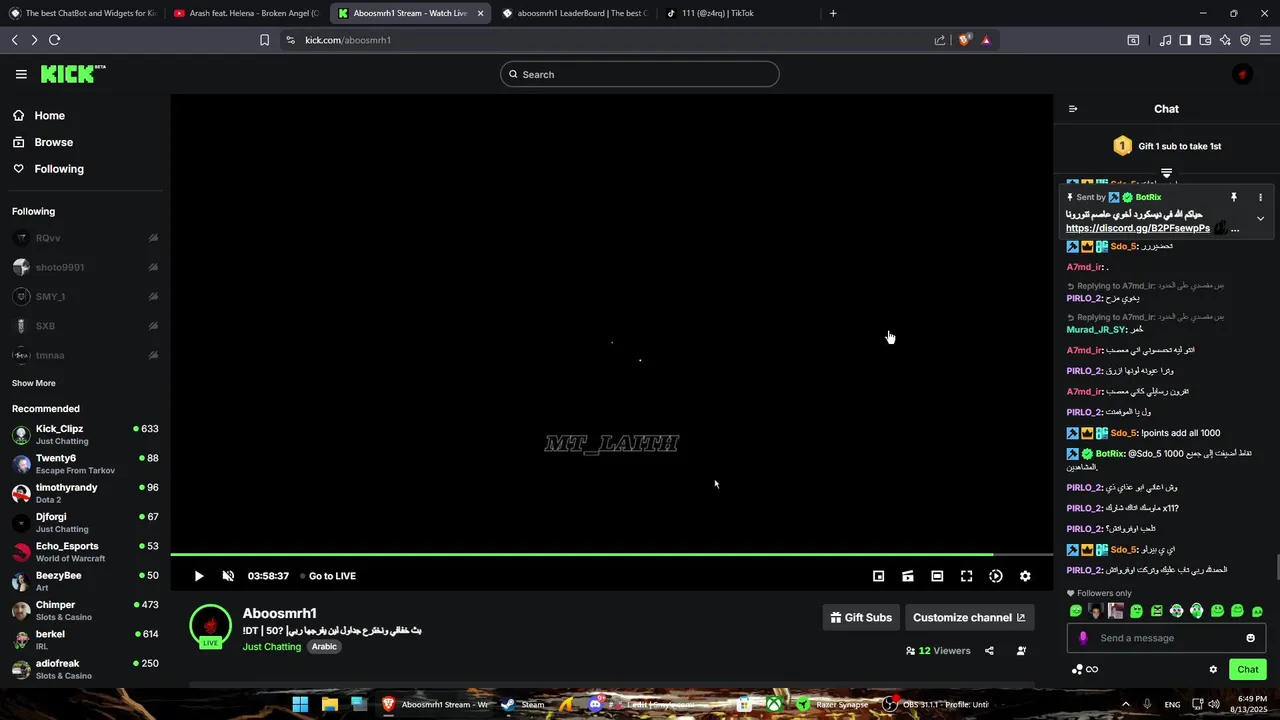This screenshot has height=720, width=1280.
Task: Share the stream
Action: [989, 651]
